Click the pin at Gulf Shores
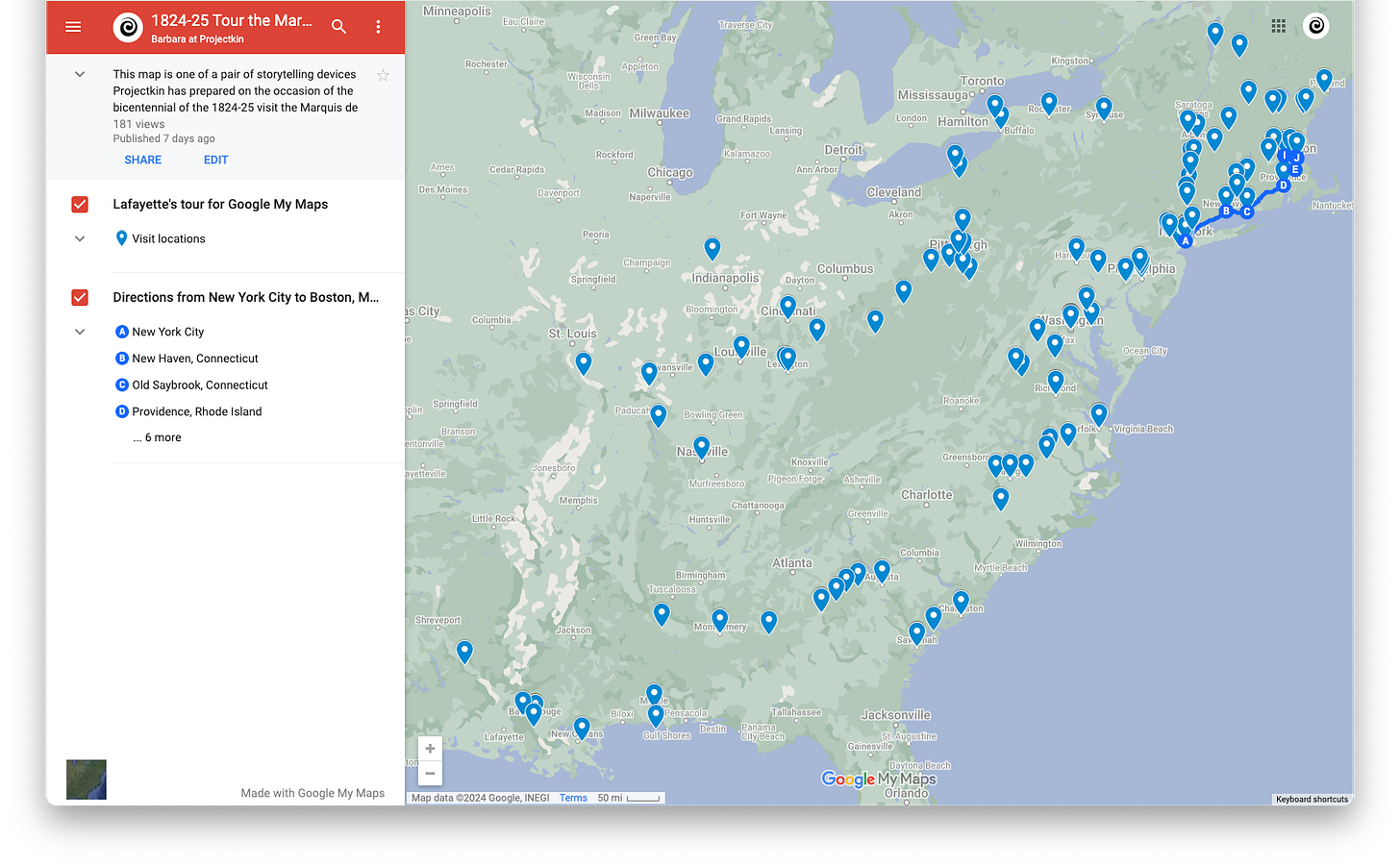1400x867 pixels. (x=656, y=716)
